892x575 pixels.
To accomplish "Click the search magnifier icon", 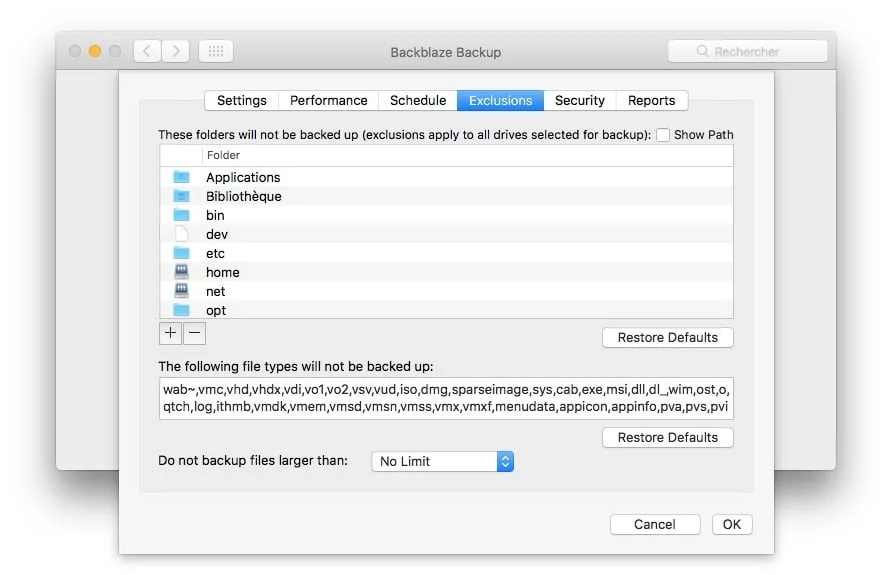I will coord(703,51).
